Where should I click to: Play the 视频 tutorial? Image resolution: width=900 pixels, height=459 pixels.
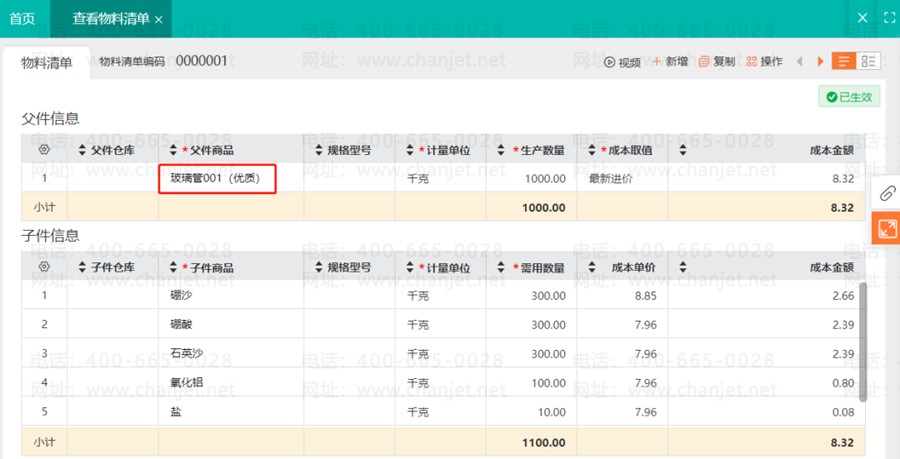coord(622,62)
